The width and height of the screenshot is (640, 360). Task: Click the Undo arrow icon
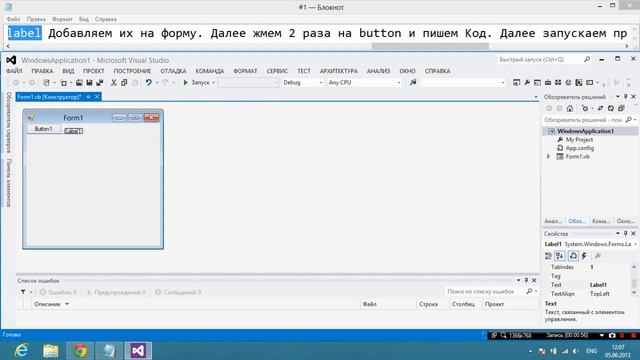coord(149,82)
